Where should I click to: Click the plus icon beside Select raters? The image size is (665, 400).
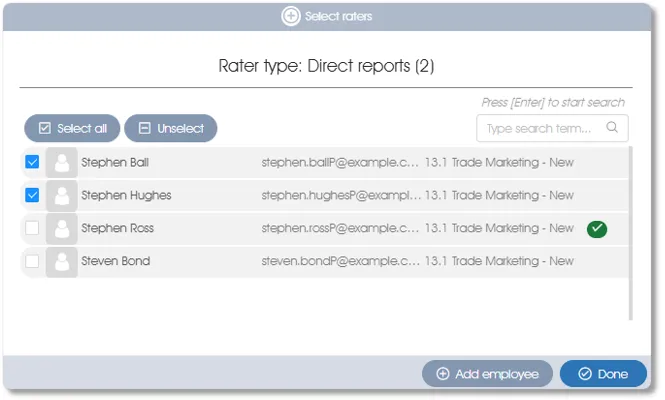291,16
